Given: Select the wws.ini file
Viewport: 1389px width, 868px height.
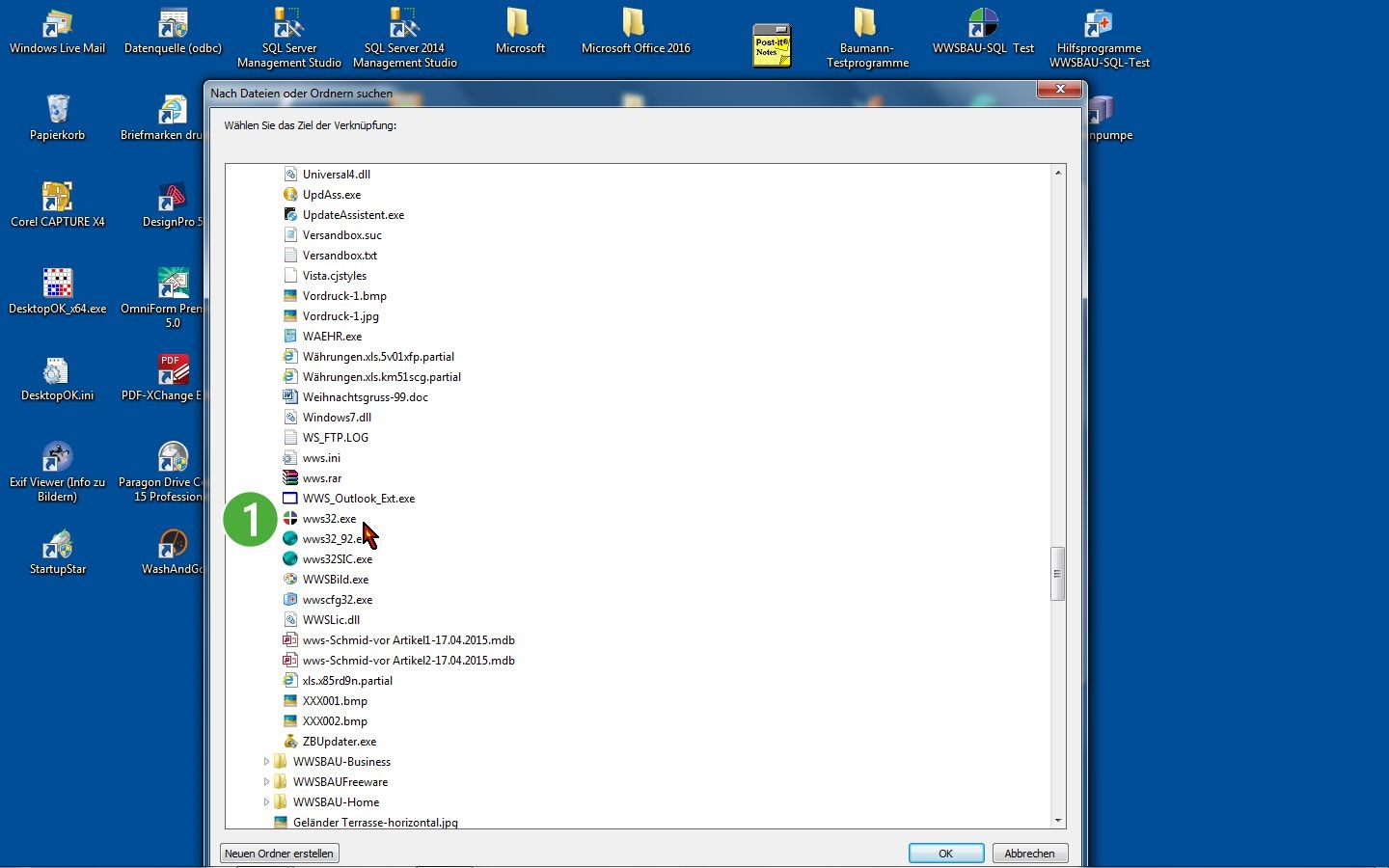Looking at the screenshot, I should 321,458.
